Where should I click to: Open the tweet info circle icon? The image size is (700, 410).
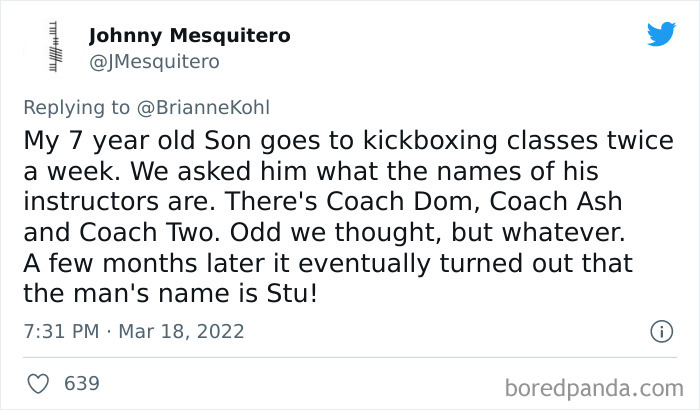pos(660,330)
